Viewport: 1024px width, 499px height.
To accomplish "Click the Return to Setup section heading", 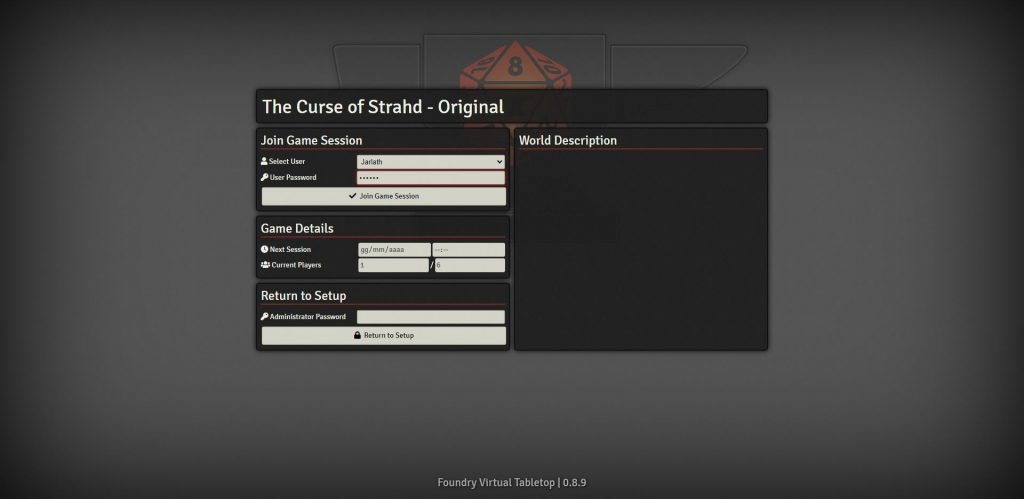I will point(304,296).
